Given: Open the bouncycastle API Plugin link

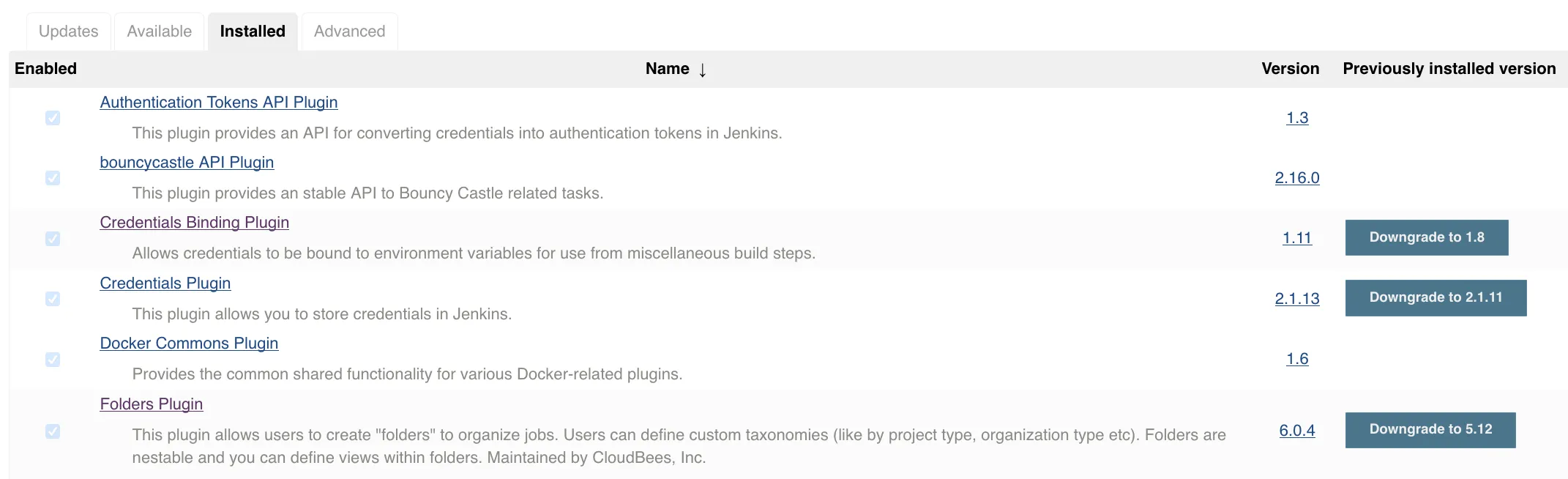Looking at the screenshot, I should click(x=187, y=163).
